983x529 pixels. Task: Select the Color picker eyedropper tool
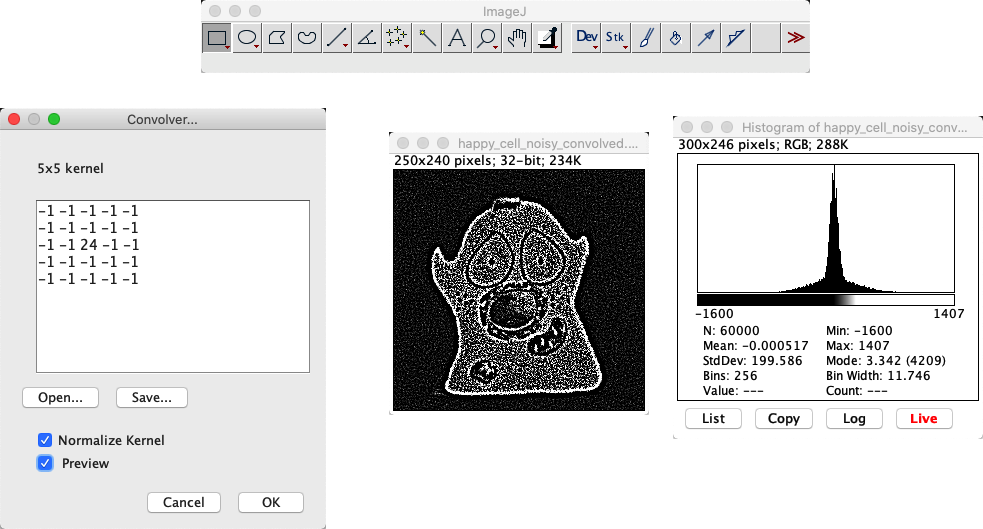point(548,38)
